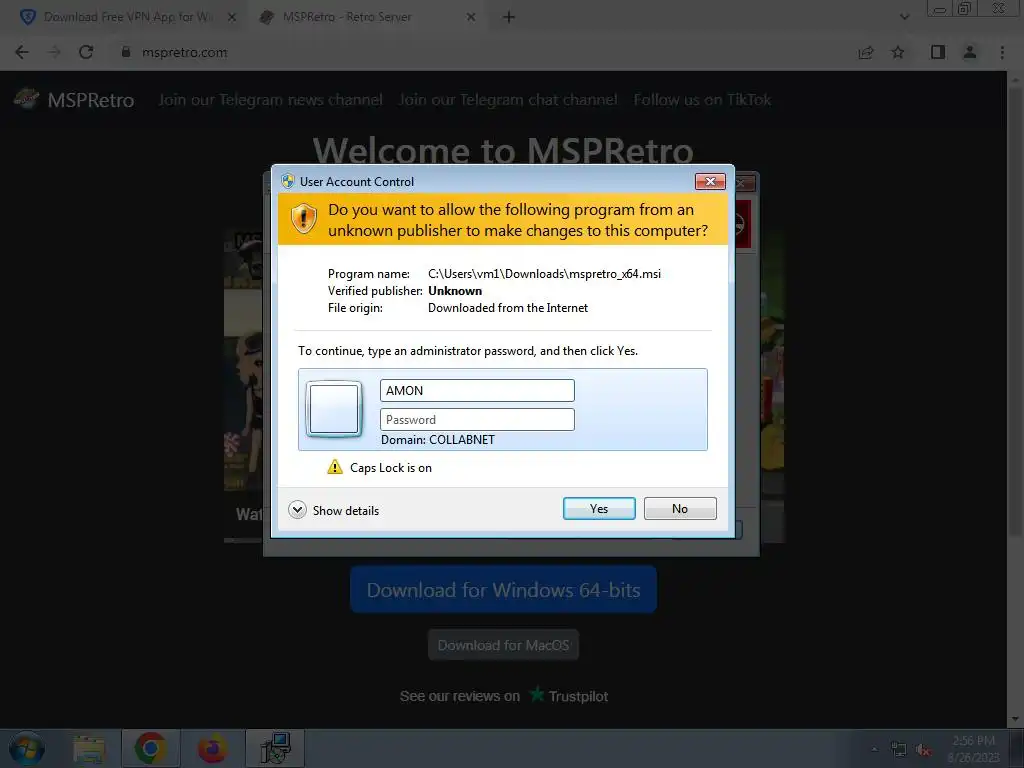
Task: Open Follow us on TikTok link
Action: pyautogui.click(x=702, y=99)
